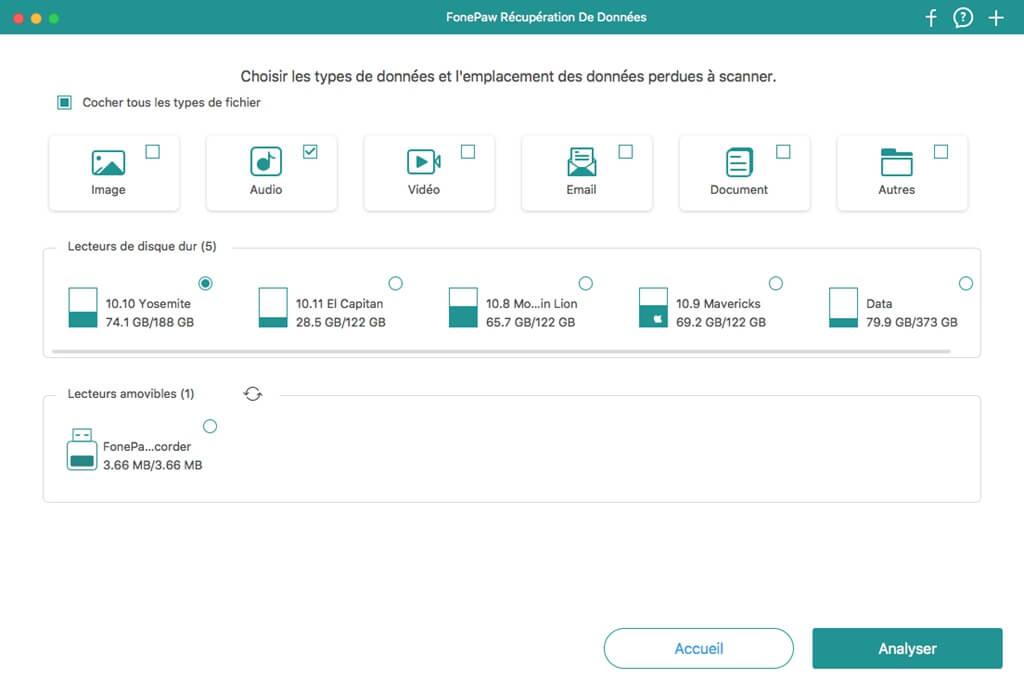Screen dimensions: 1024x692
Task: Select the 10.8 Mo...in Lion radio button
Action: point(586,283)
